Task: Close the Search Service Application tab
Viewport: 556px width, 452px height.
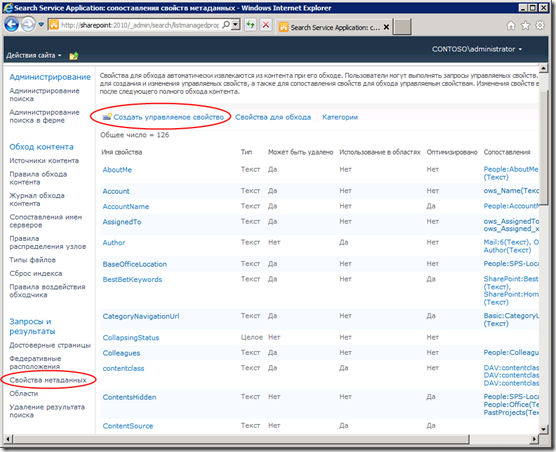Action: coord(387,27)
